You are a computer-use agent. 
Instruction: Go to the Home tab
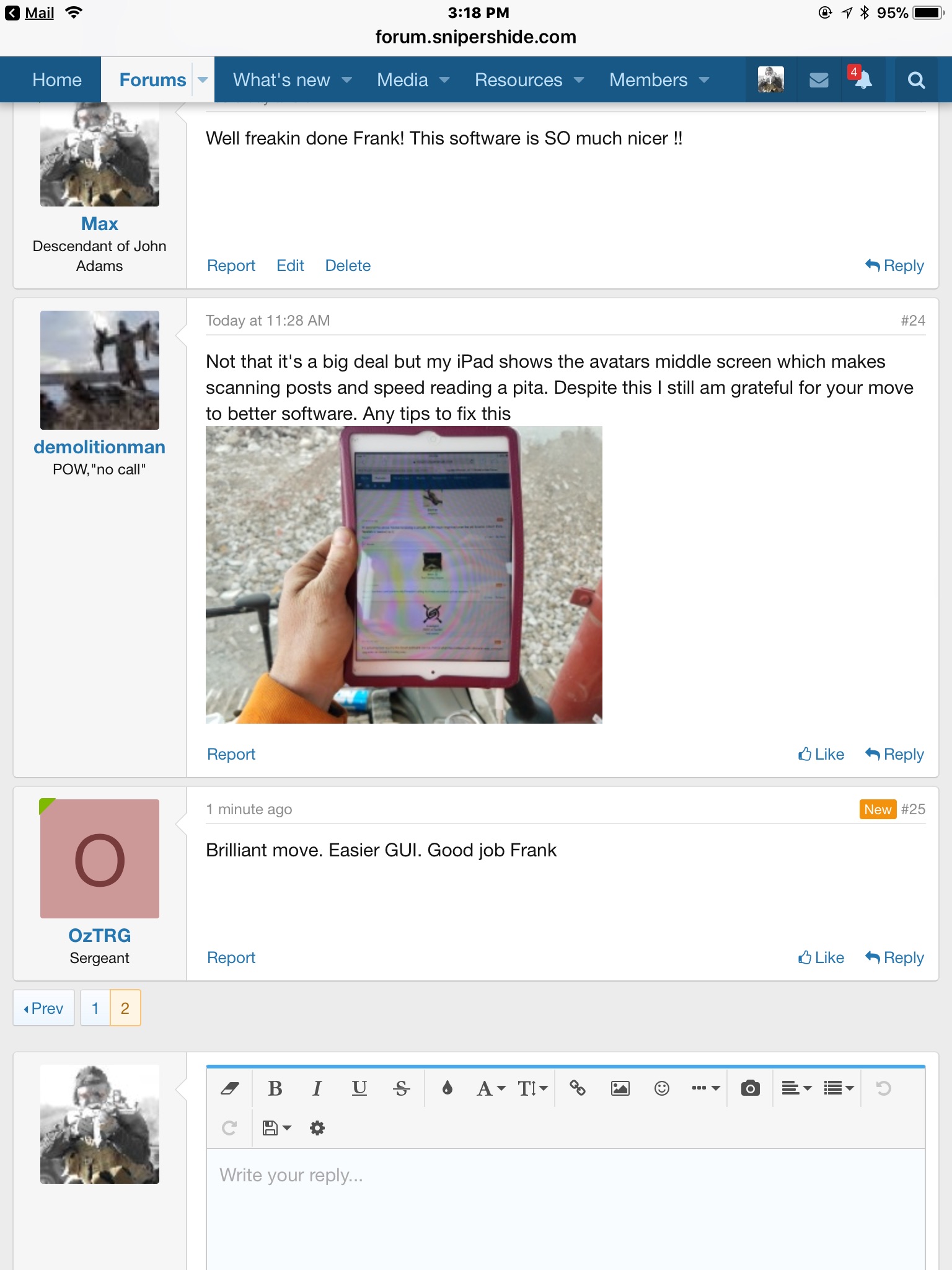pyautogui.click(x=57, y=80)
